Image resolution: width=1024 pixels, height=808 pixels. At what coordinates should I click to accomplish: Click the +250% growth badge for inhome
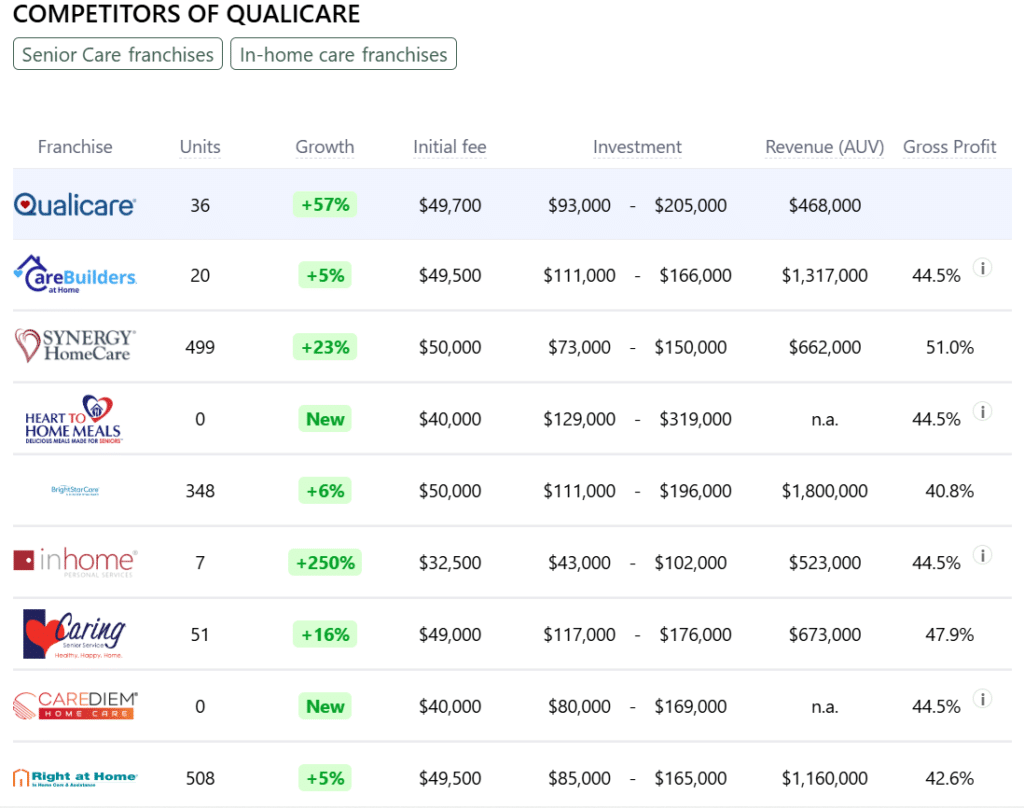325,562
